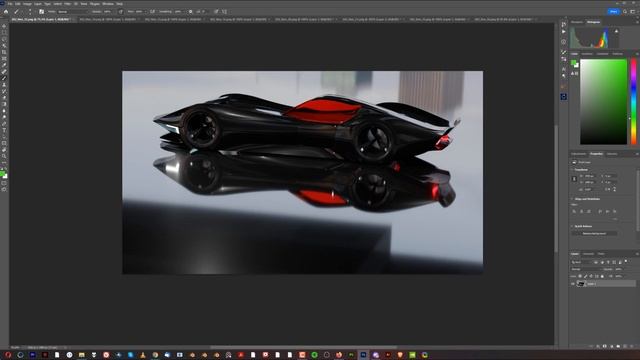Toggle Quick Mask mode
The image size is (640, 360).
click(4, 183)
